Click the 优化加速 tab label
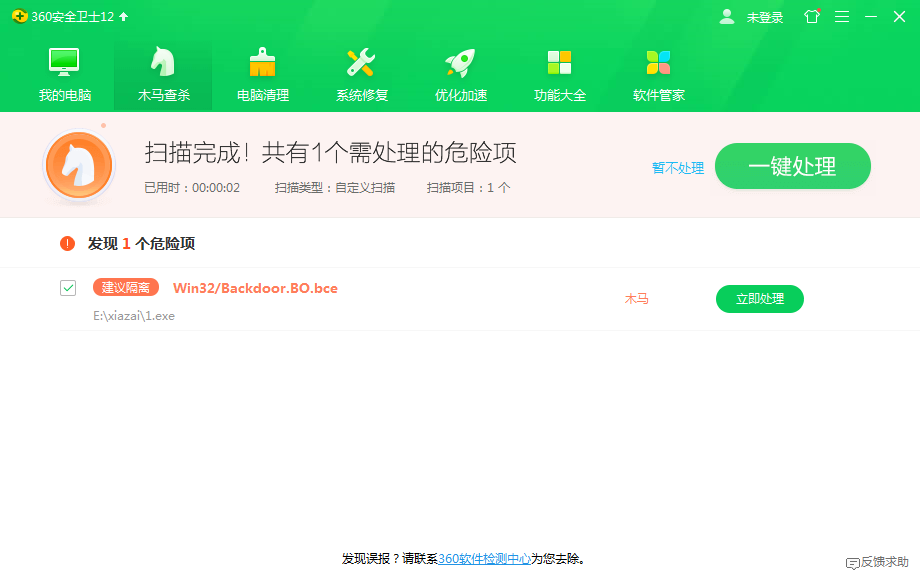The height and width of the screenshot is (580, 920). pos(461,95)
